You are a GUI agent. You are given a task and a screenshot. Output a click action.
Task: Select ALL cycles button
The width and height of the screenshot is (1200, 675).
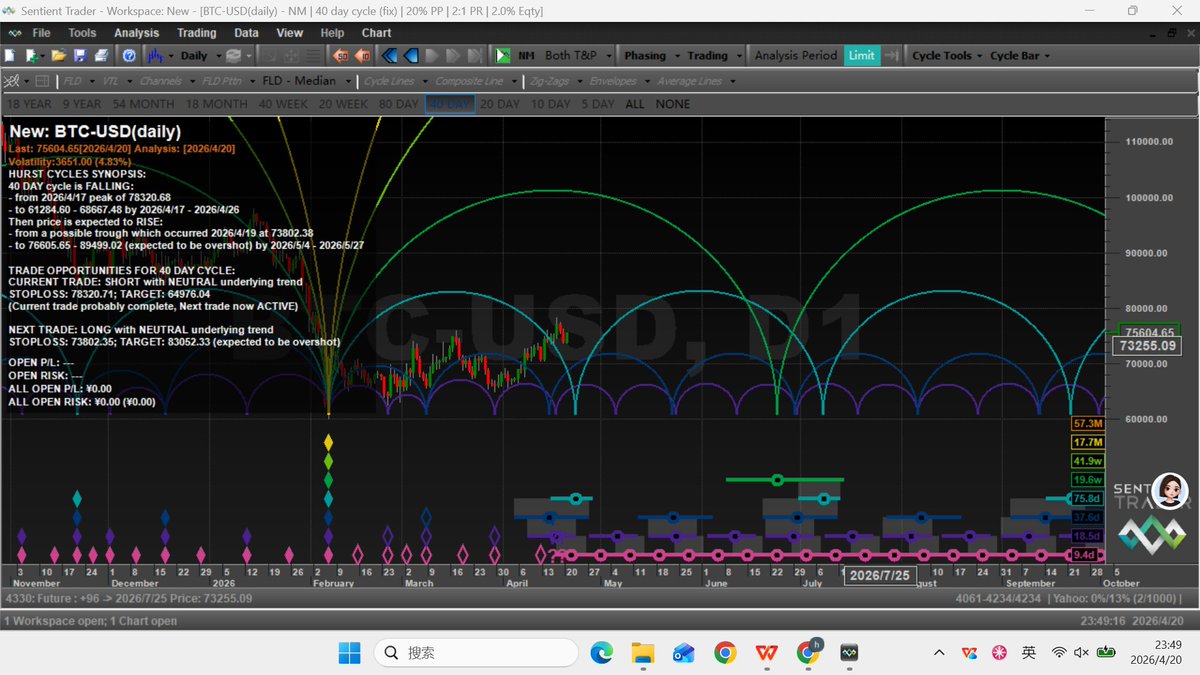point(634,104)
